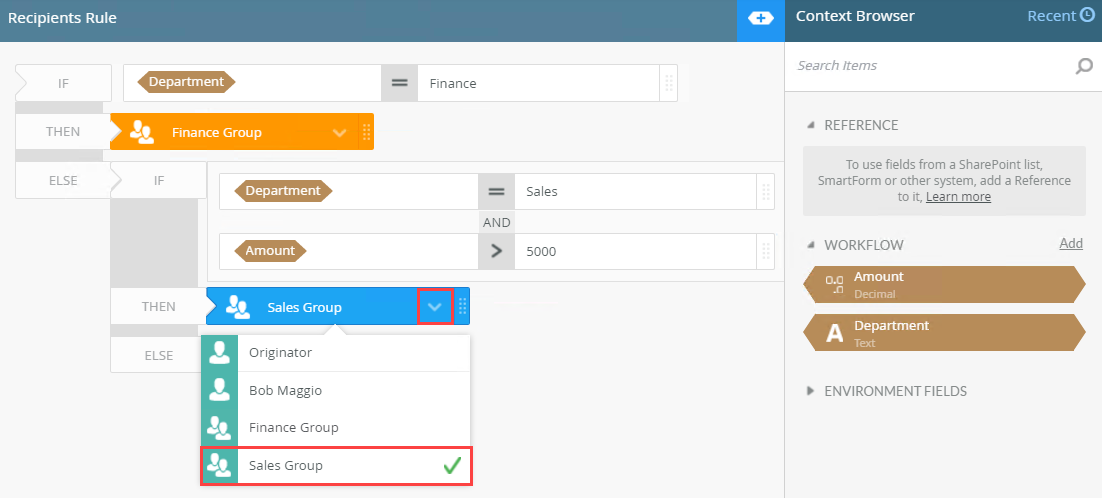Click the Context Browser title
Screen dimensions: 1102x498
tap(855, 16)
